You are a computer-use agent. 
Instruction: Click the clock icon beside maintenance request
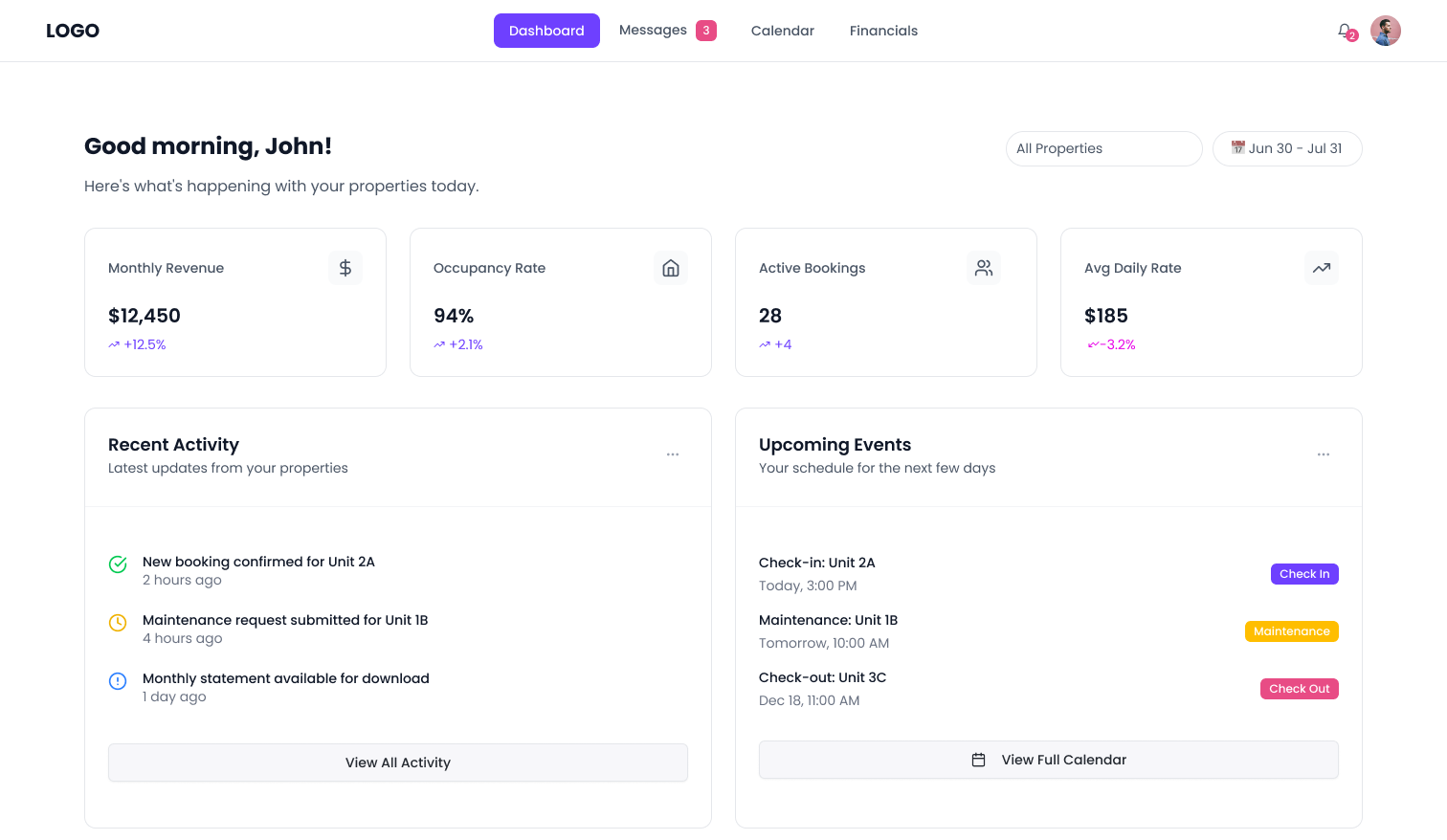point(118,622)
